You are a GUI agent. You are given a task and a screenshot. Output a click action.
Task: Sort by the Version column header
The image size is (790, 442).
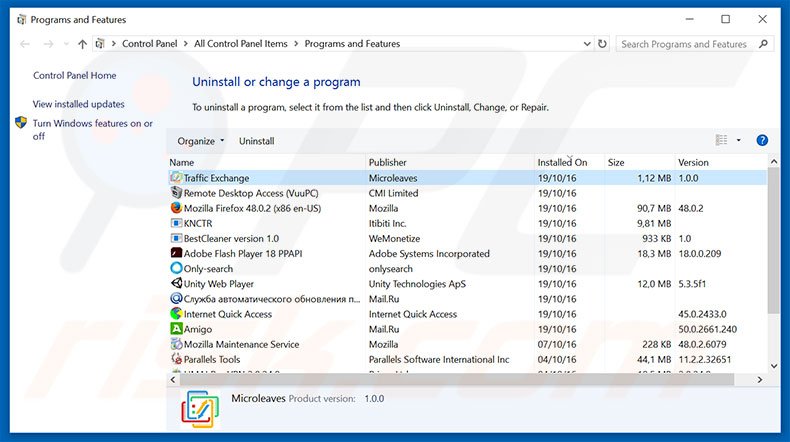pyautogui.click(x=720, y=162)
